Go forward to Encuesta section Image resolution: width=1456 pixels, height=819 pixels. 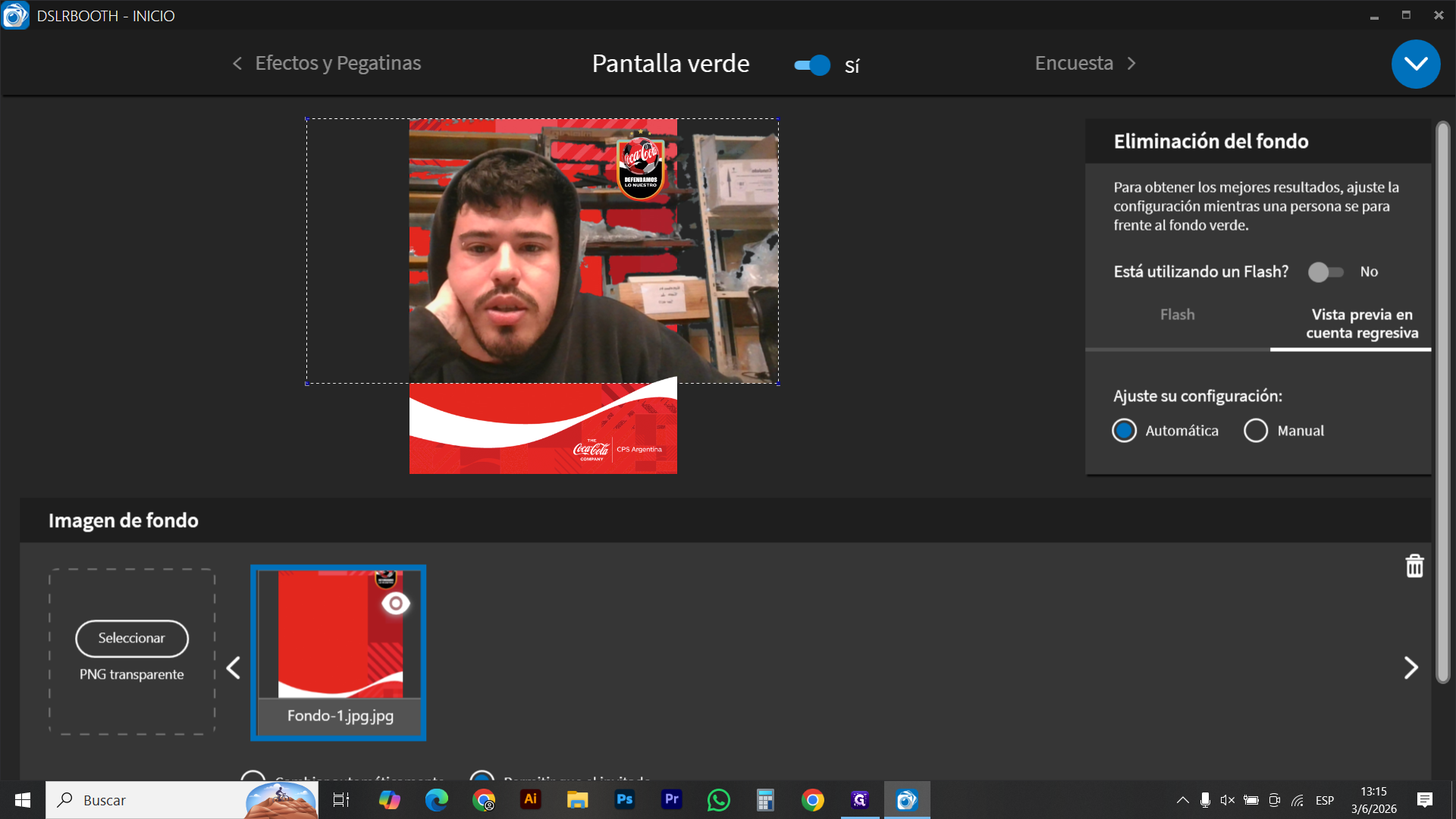(x=1086, y=63)
